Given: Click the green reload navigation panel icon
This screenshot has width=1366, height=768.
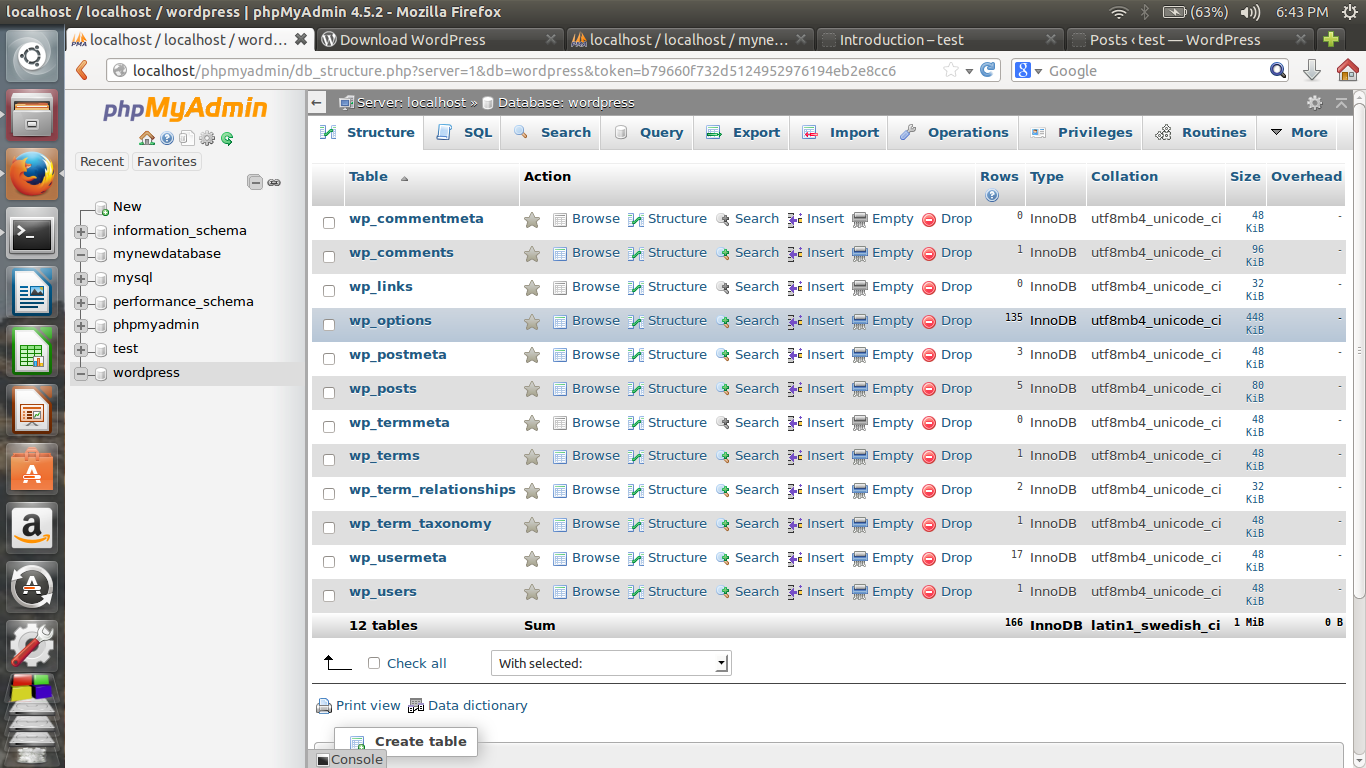Looking at the screenshot, I should pyautogui.click(x=227, y=139).
